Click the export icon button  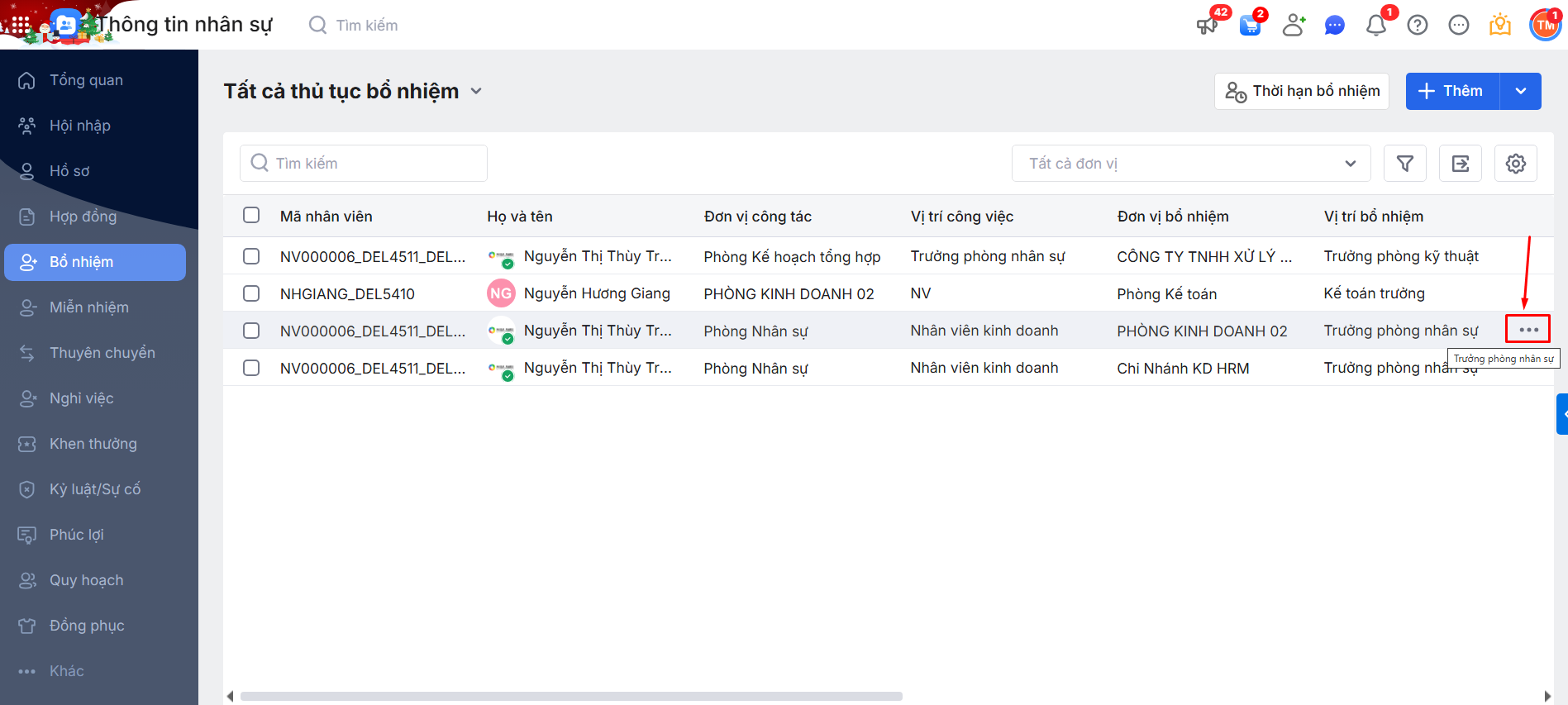pyautogui.click(x=1461, y=164)
